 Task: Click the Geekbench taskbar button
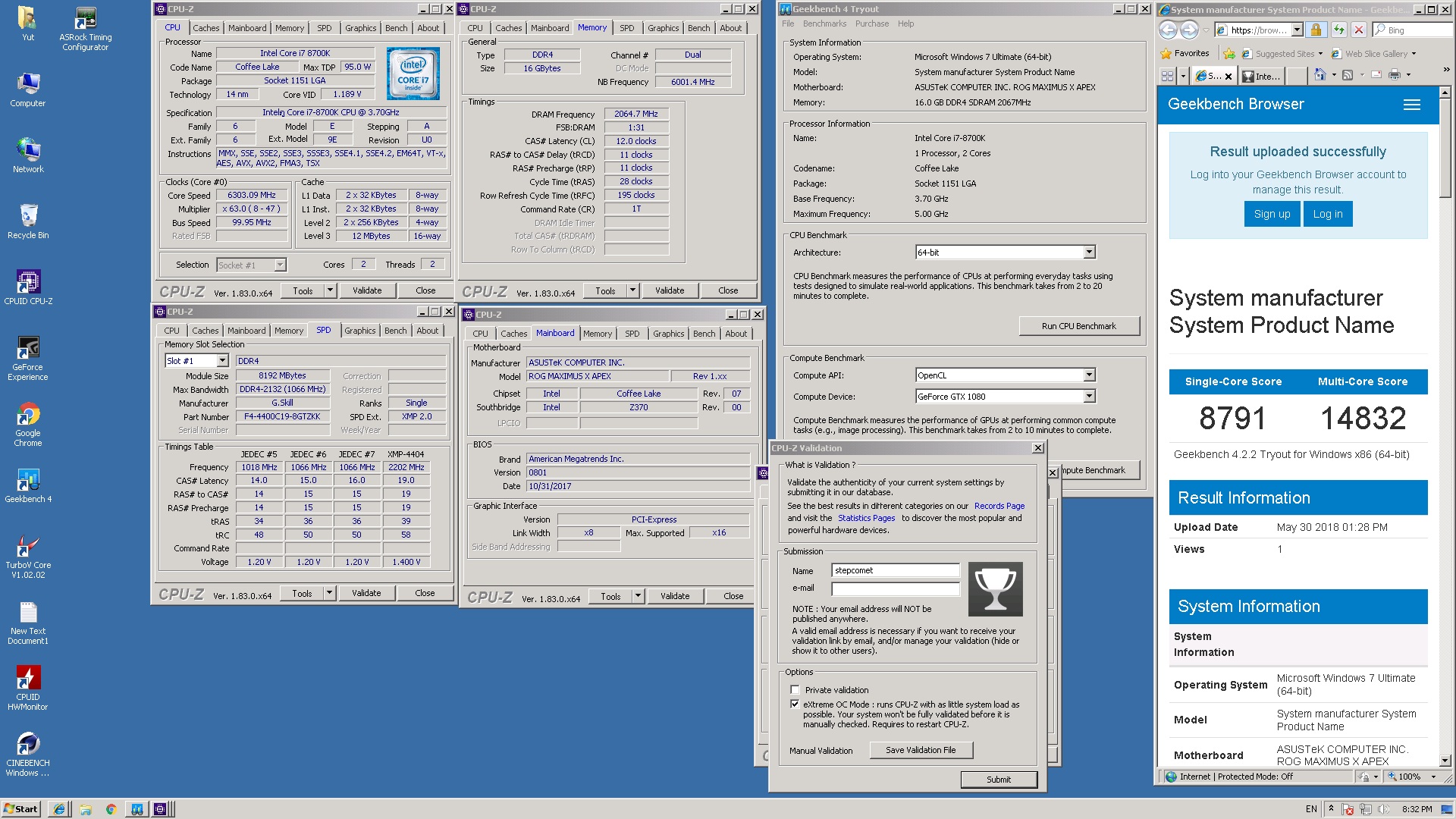click(x=136, y=809)
